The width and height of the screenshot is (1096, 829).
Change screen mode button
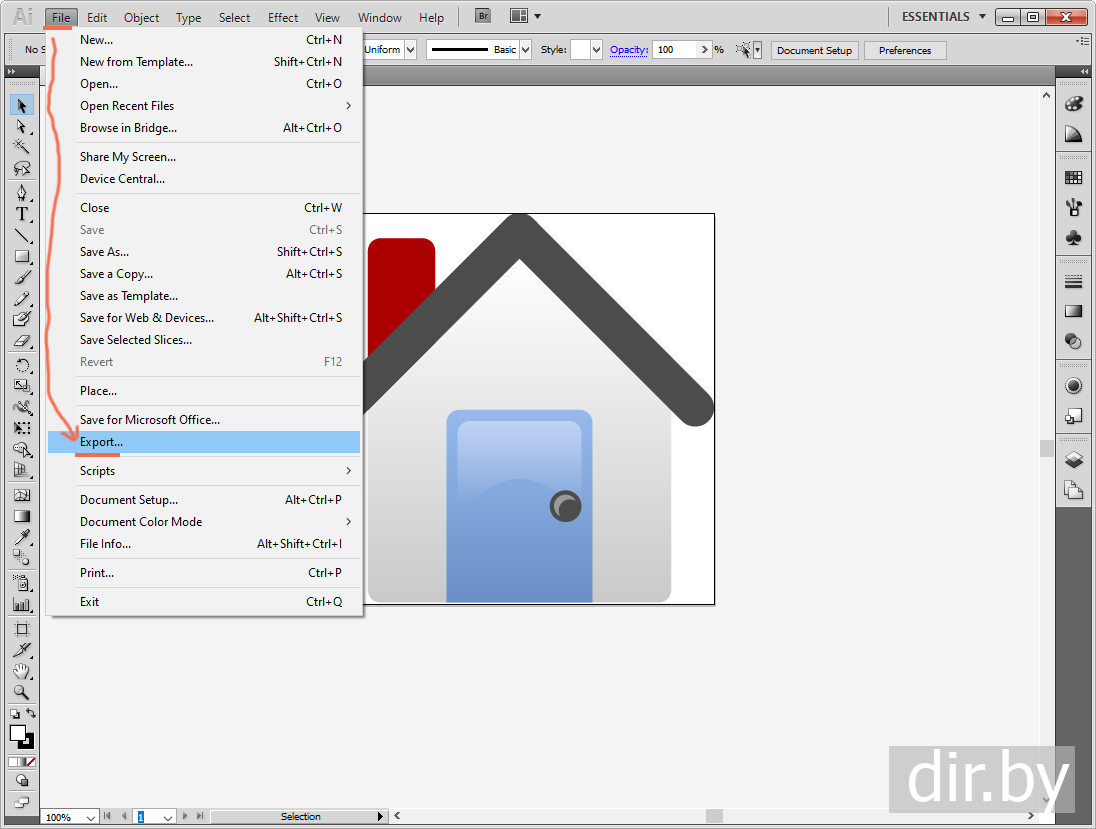22,802
